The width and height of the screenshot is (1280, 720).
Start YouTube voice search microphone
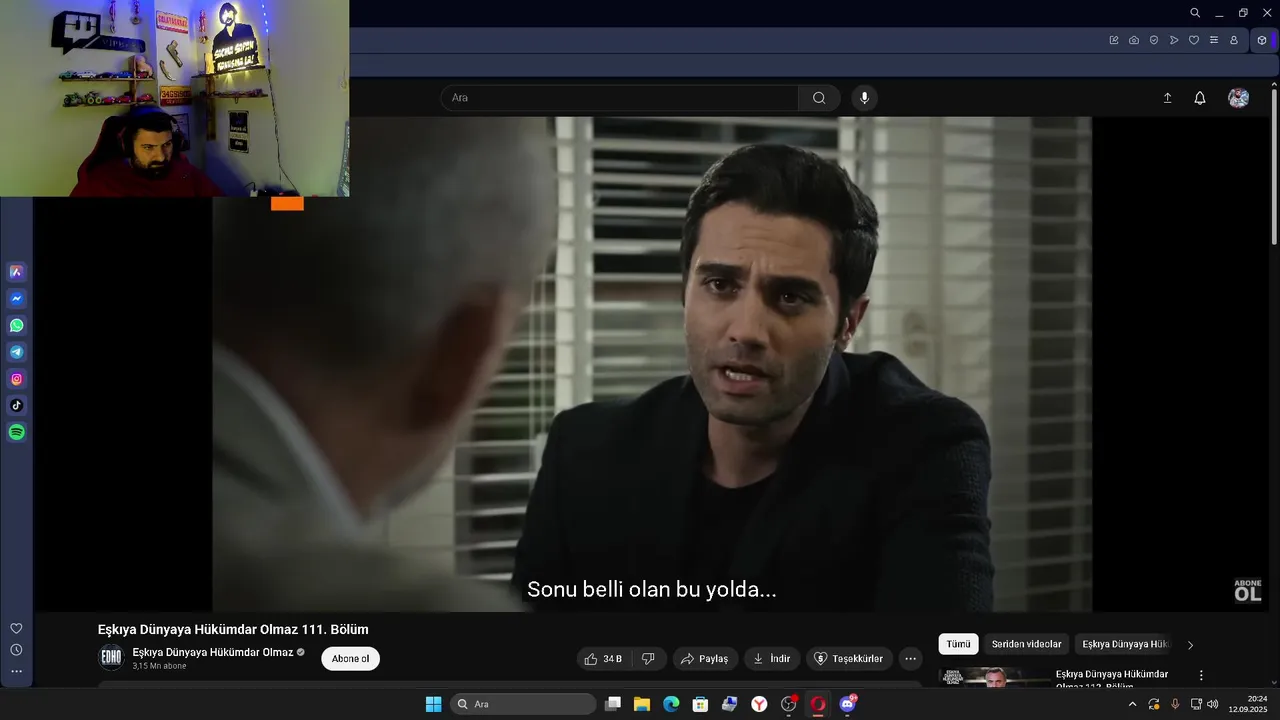(865, 98)
